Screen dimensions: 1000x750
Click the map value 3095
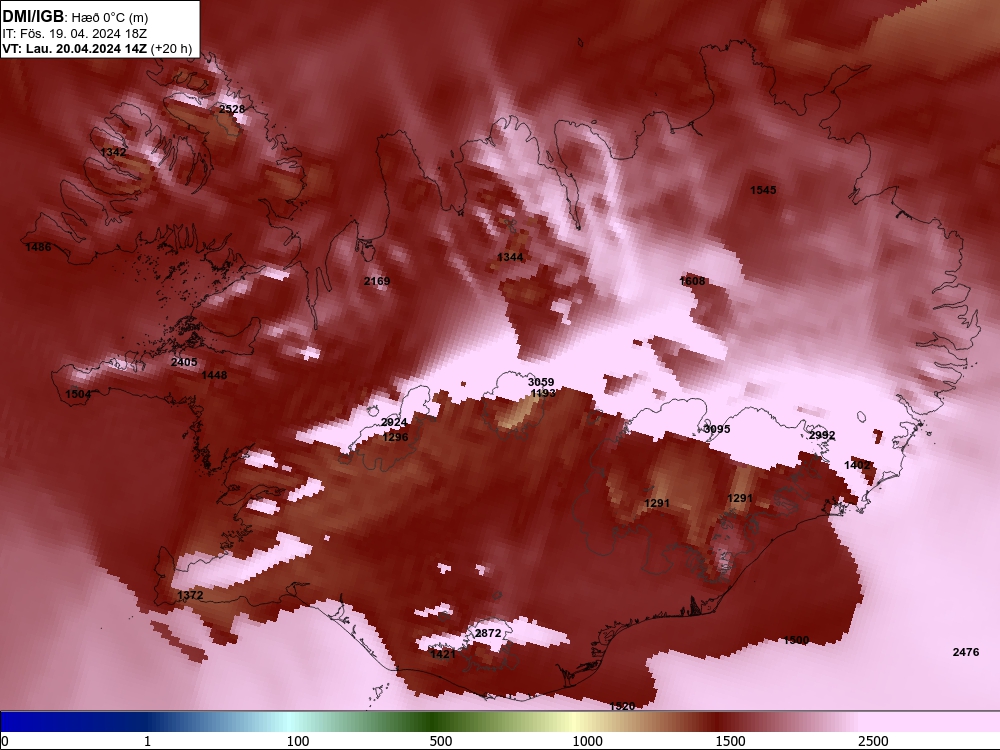point(717,429)
